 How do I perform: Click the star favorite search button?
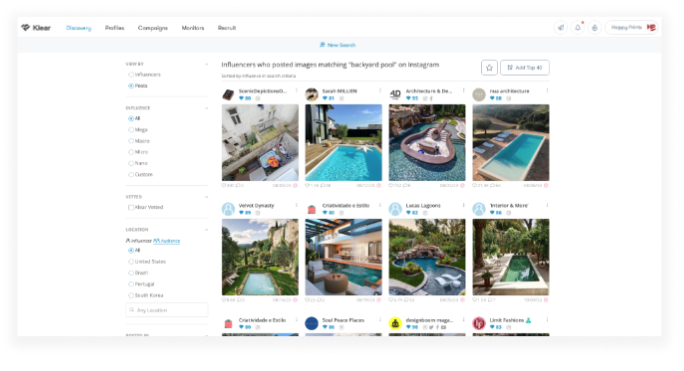(x=489, y=68)
